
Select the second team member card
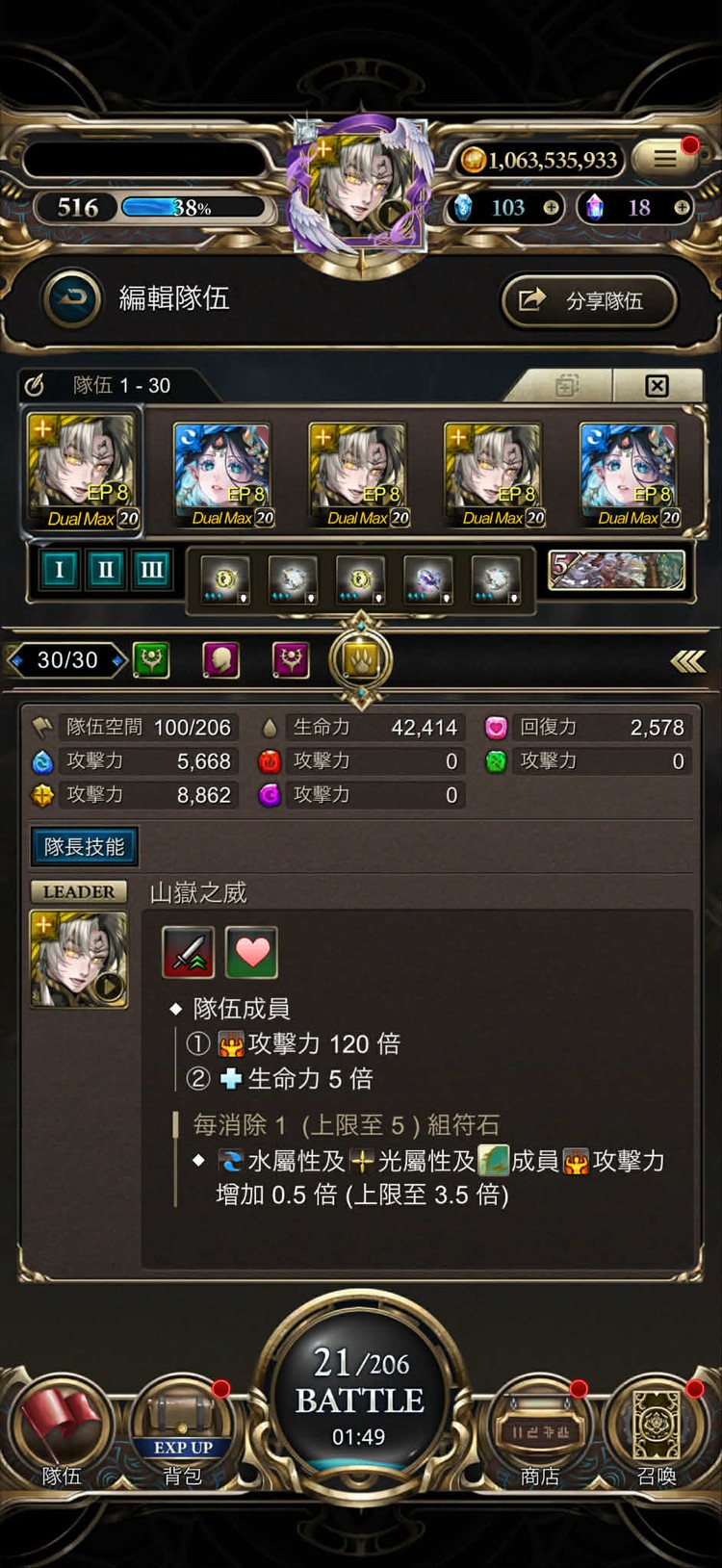(x=222, y=476)
